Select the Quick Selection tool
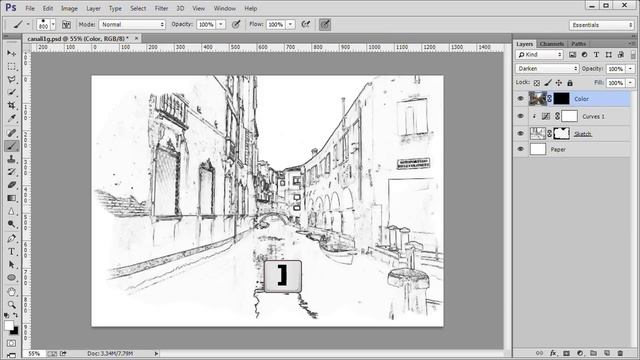This screenshot has width=640, height=360. 11,92
